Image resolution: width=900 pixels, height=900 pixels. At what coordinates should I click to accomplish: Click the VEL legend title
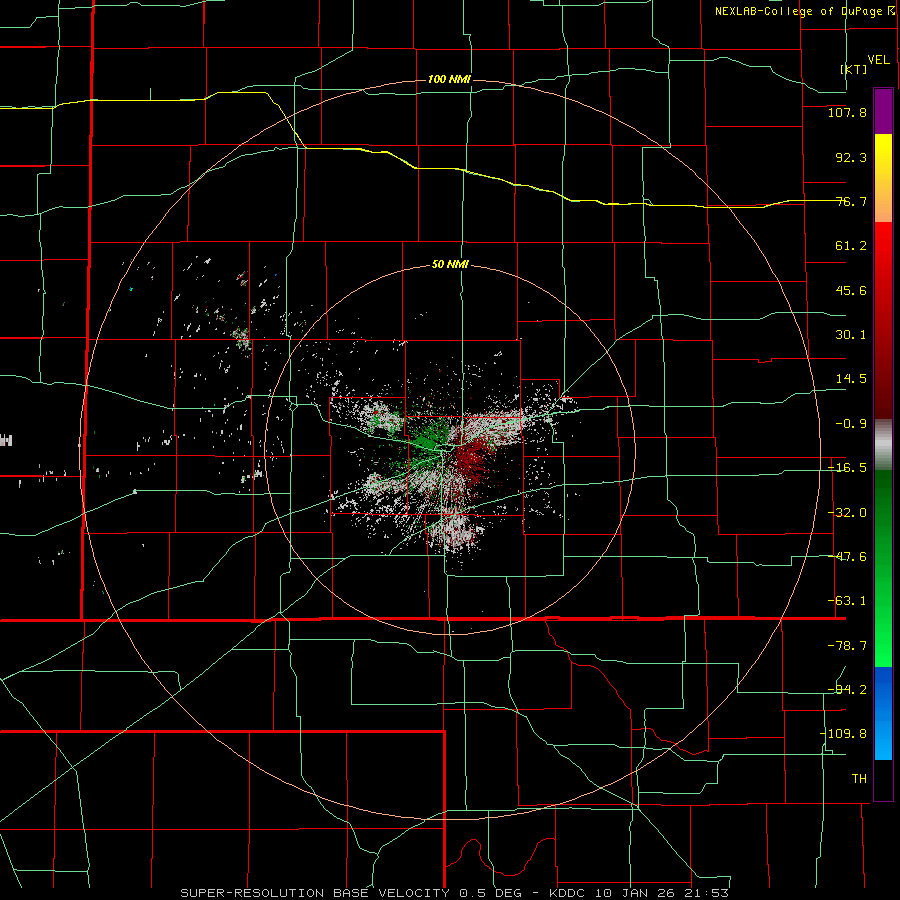coord(878,60)
